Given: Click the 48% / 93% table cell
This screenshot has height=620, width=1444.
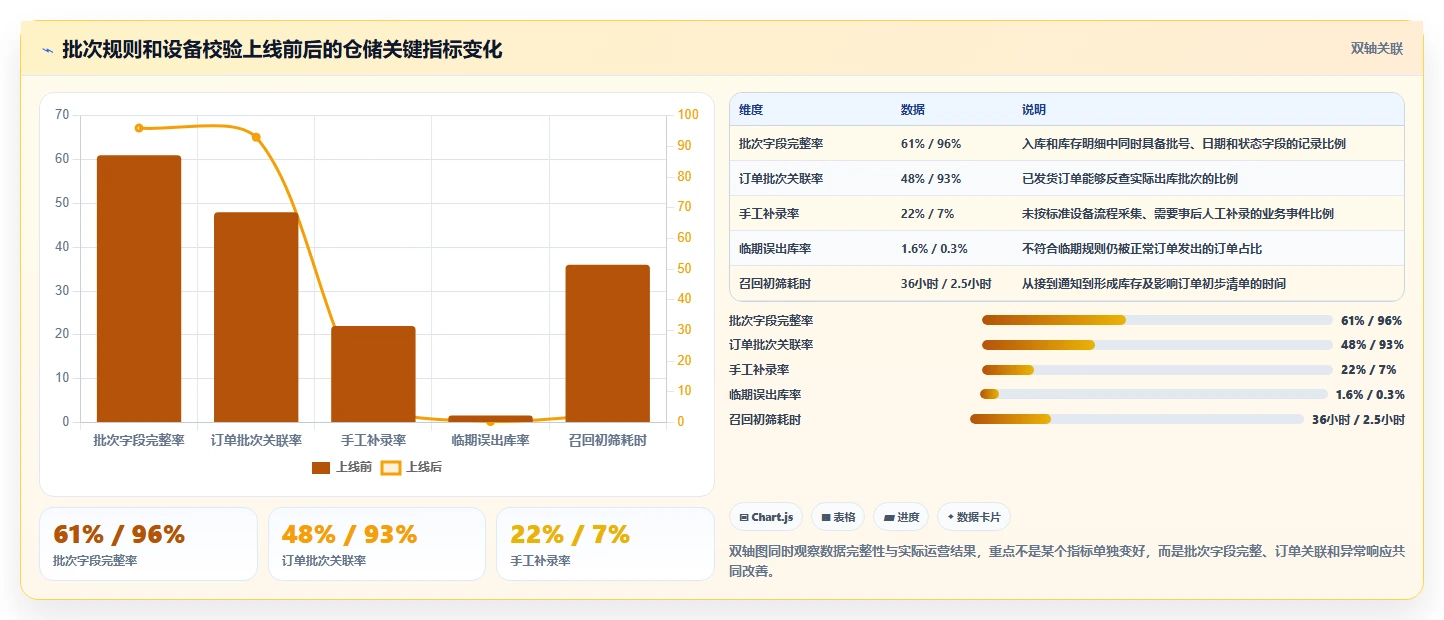Looking at the screenshot, I should click(931, 179).
